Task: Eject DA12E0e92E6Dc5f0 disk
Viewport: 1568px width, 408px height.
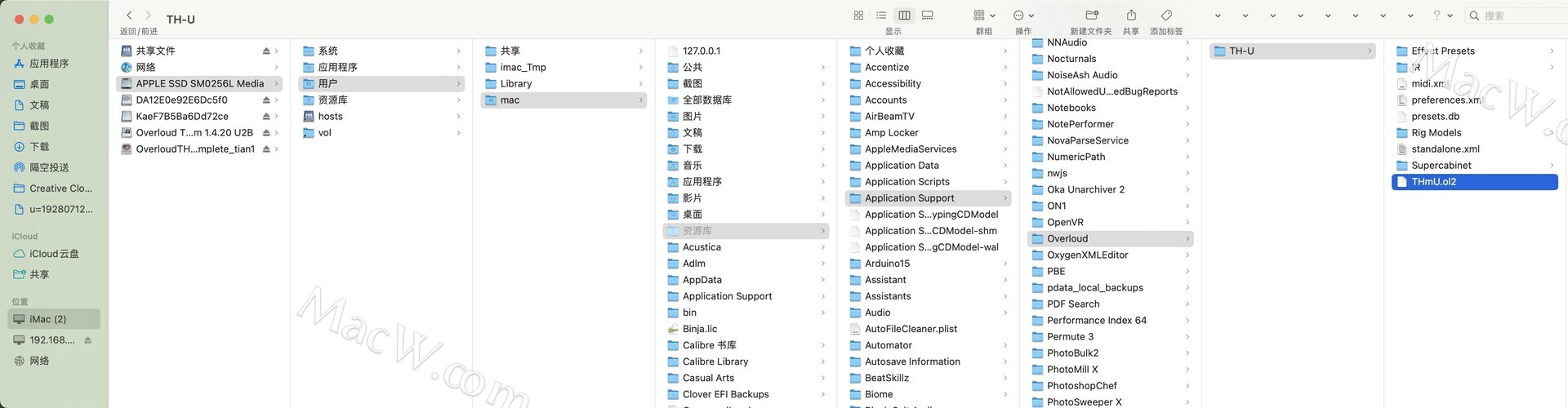Action: 266,100
